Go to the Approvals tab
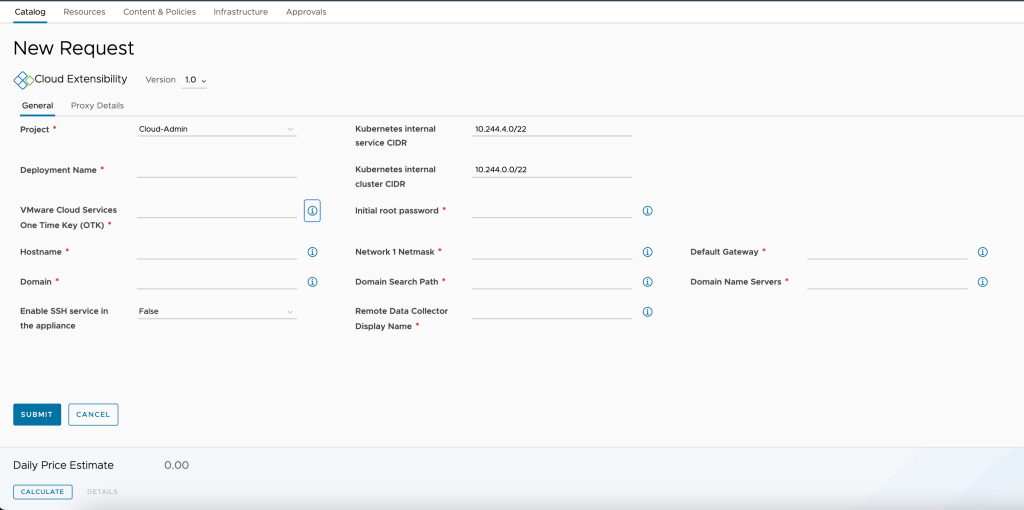The width and height of the screenshot is (1024, 510). point(306,12)
